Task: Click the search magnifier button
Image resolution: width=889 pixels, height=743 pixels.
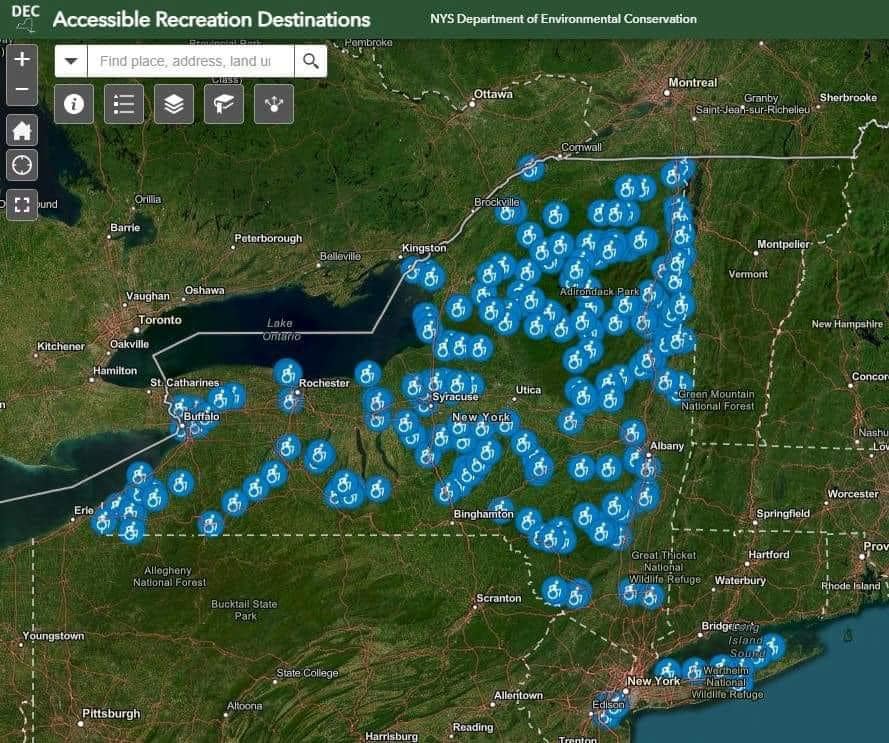Action: click(311, 61)
